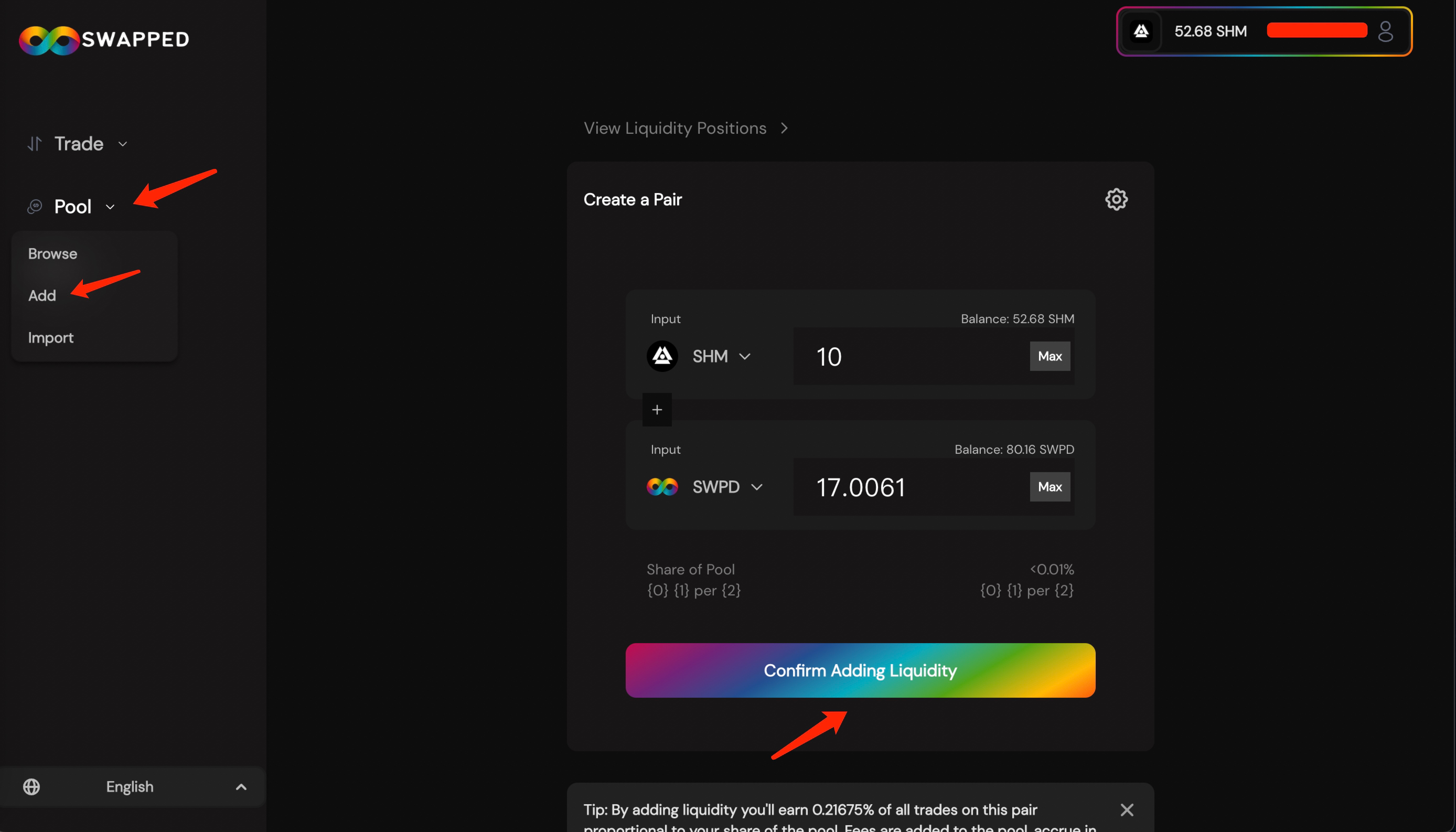Click the SHM network icon in header
Viewport: 1456px width, 832px height.
point(1141,31)
